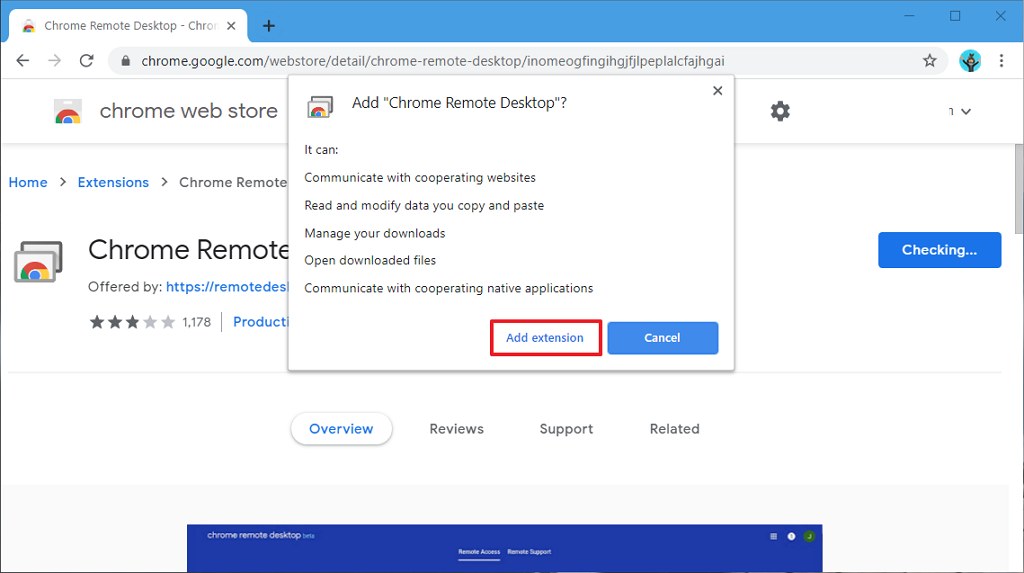Bookmark this page with the star icon
The image size is (1024, 573).
coord(929,61)
